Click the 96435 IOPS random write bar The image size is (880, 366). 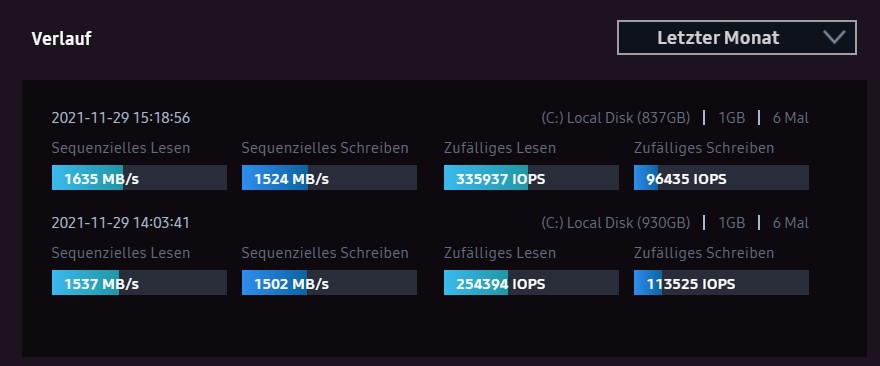click(x=721, y=177)
